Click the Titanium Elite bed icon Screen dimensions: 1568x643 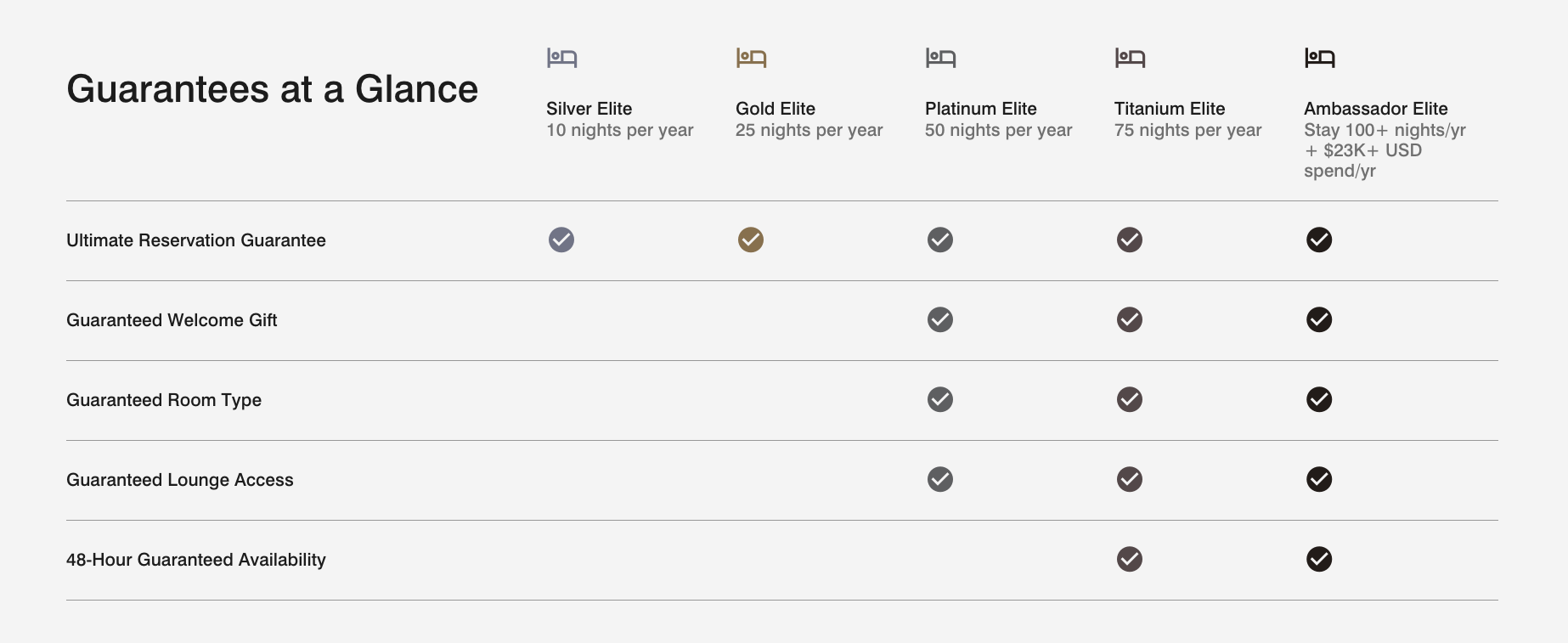click(1130, 58)
